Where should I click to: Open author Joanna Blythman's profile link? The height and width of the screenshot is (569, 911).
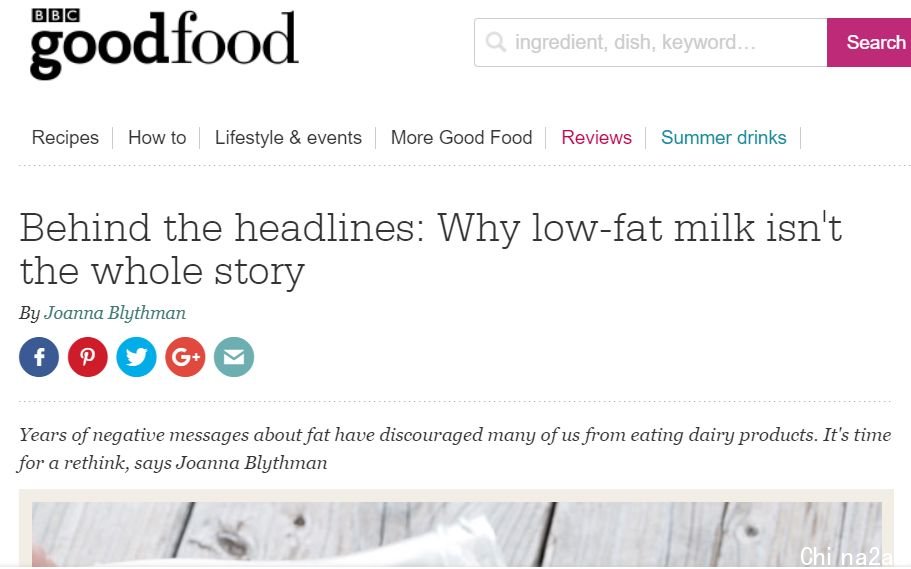115,313
